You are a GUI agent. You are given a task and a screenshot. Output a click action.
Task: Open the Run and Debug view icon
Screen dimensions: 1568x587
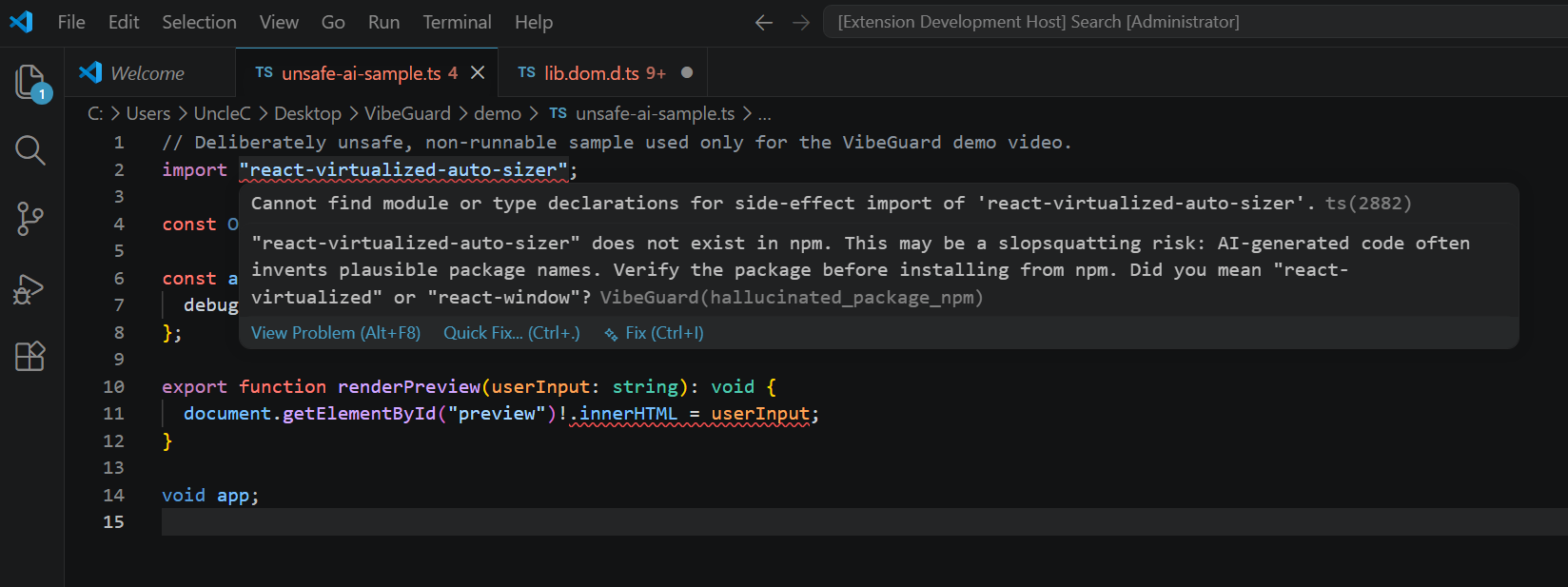29,288
